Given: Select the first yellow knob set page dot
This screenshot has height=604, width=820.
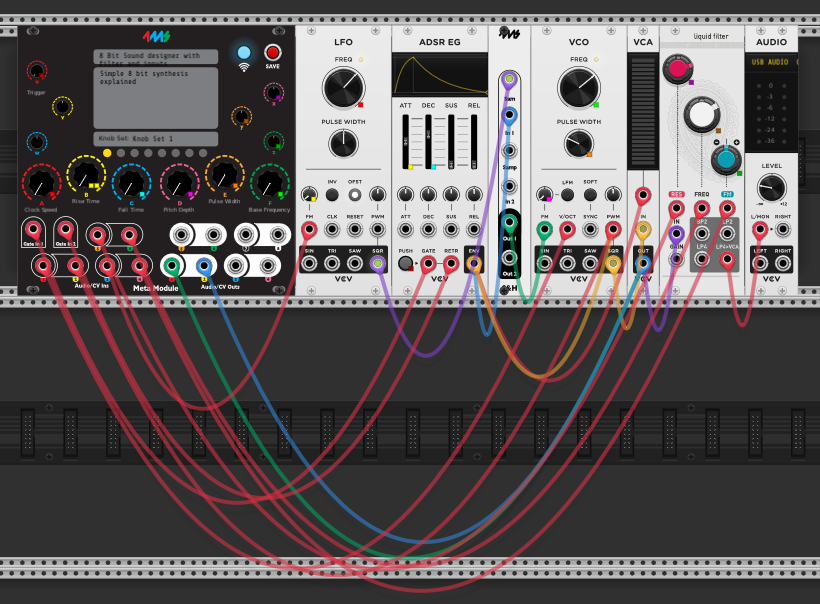Looking at the screenshot, I should click(107, 153).
